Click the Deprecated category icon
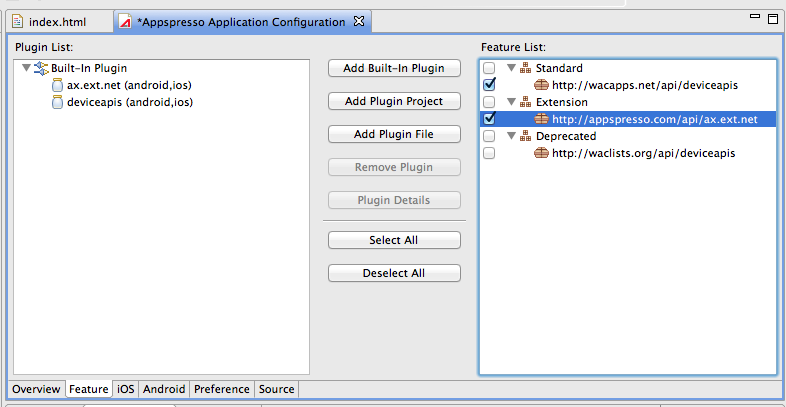The image size is (786, 407). coord(525,136)
